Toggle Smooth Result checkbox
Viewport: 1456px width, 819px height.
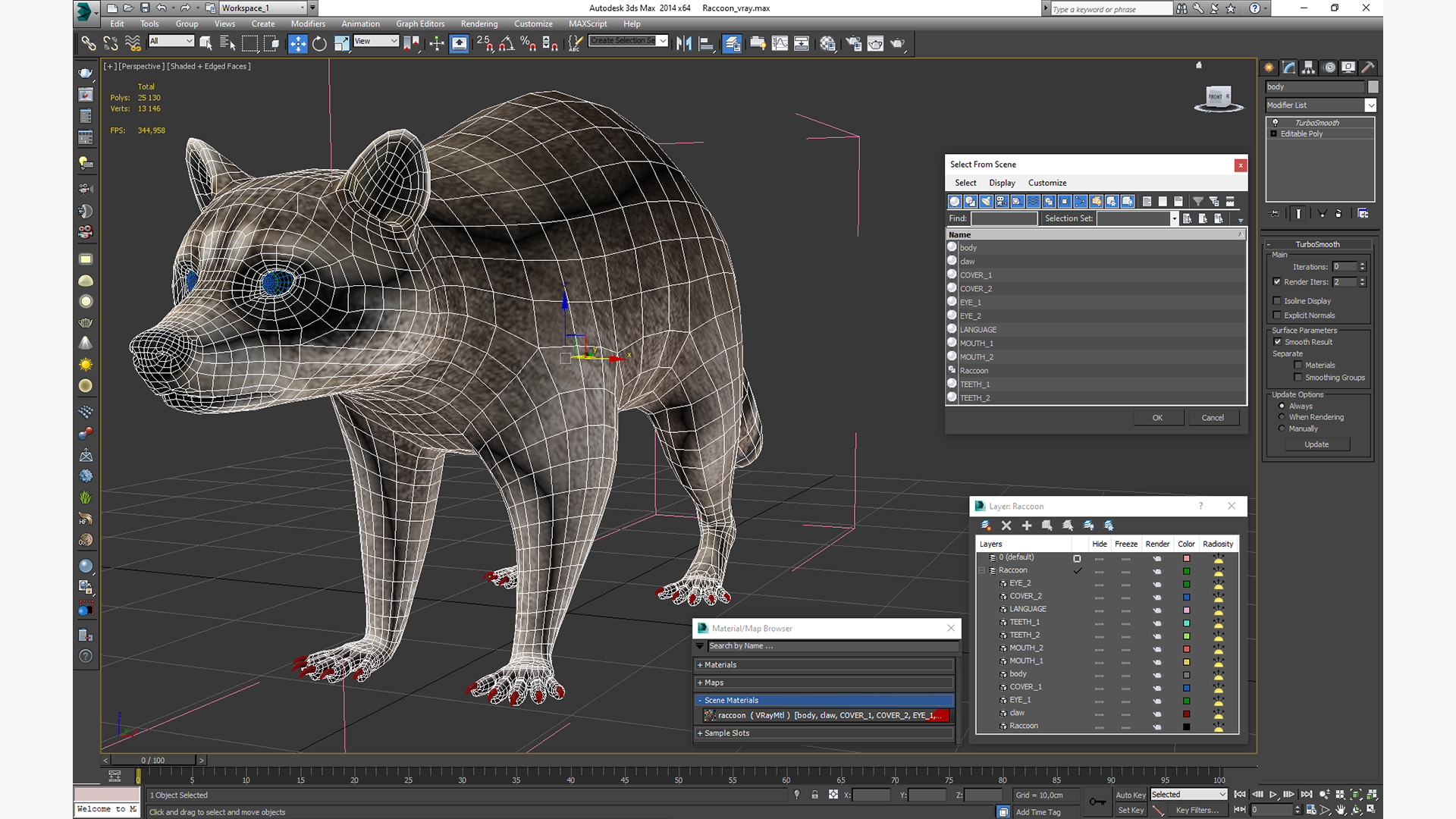click(1278, 341)
